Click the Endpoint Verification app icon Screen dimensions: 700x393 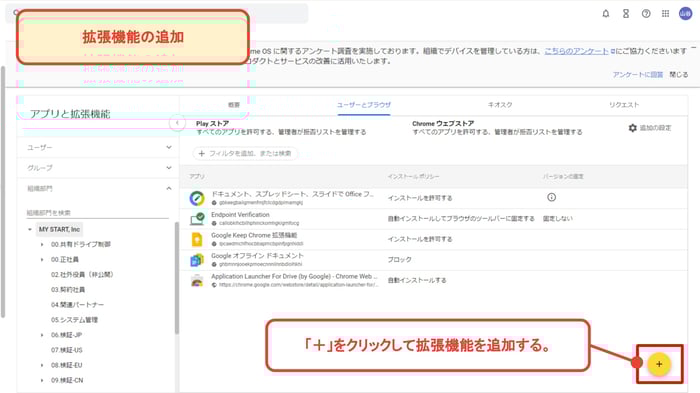(197, 218)
